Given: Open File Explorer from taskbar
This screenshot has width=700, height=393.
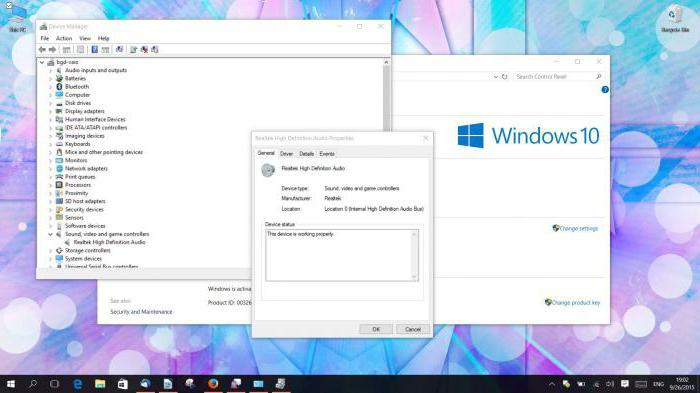Looking at the screenshot, I should (100, 384).
